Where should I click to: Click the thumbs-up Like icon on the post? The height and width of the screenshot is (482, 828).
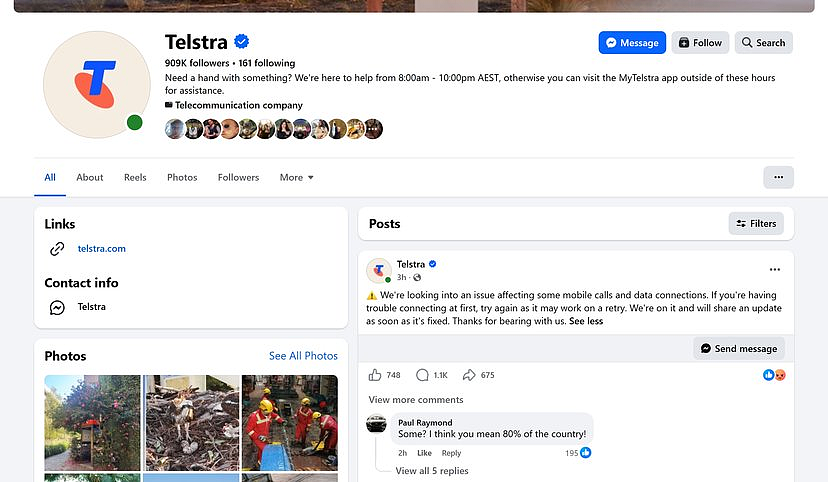pyautogui.click(x=375, y=375)
